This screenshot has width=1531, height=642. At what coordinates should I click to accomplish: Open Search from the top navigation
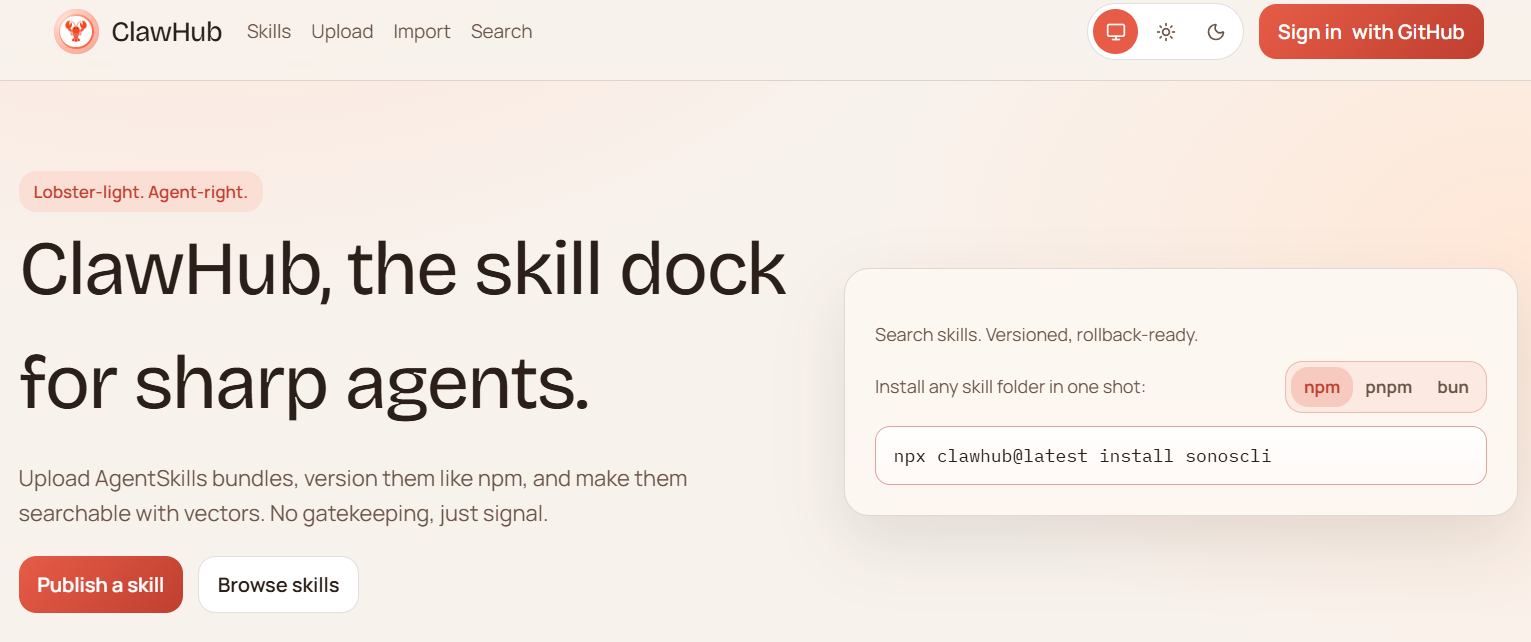click(x=501, y=32)
